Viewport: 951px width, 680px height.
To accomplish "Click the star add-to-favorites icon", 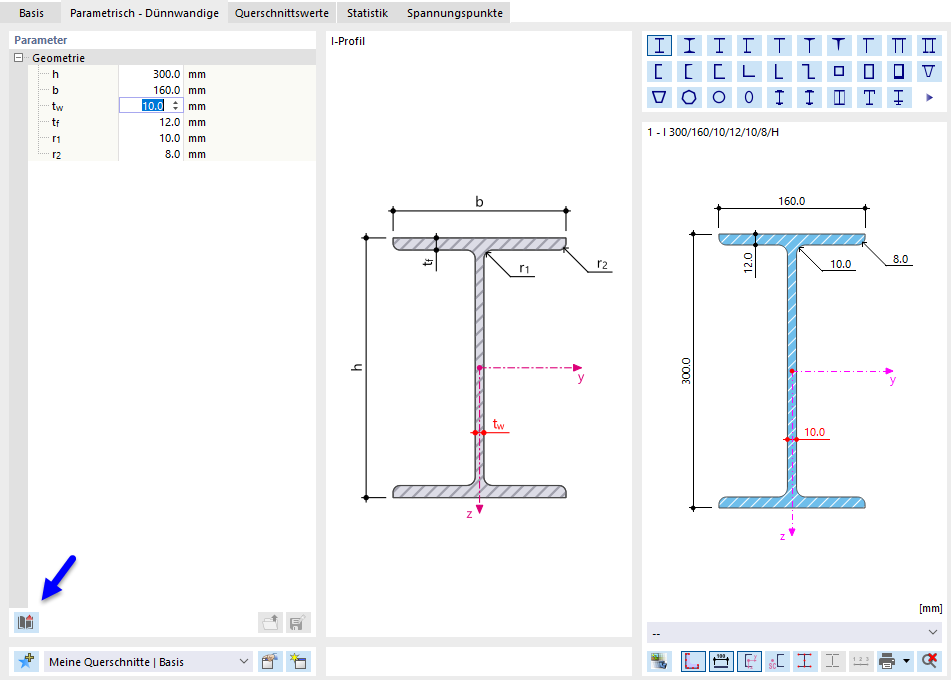I will click(x=26, y=661).
